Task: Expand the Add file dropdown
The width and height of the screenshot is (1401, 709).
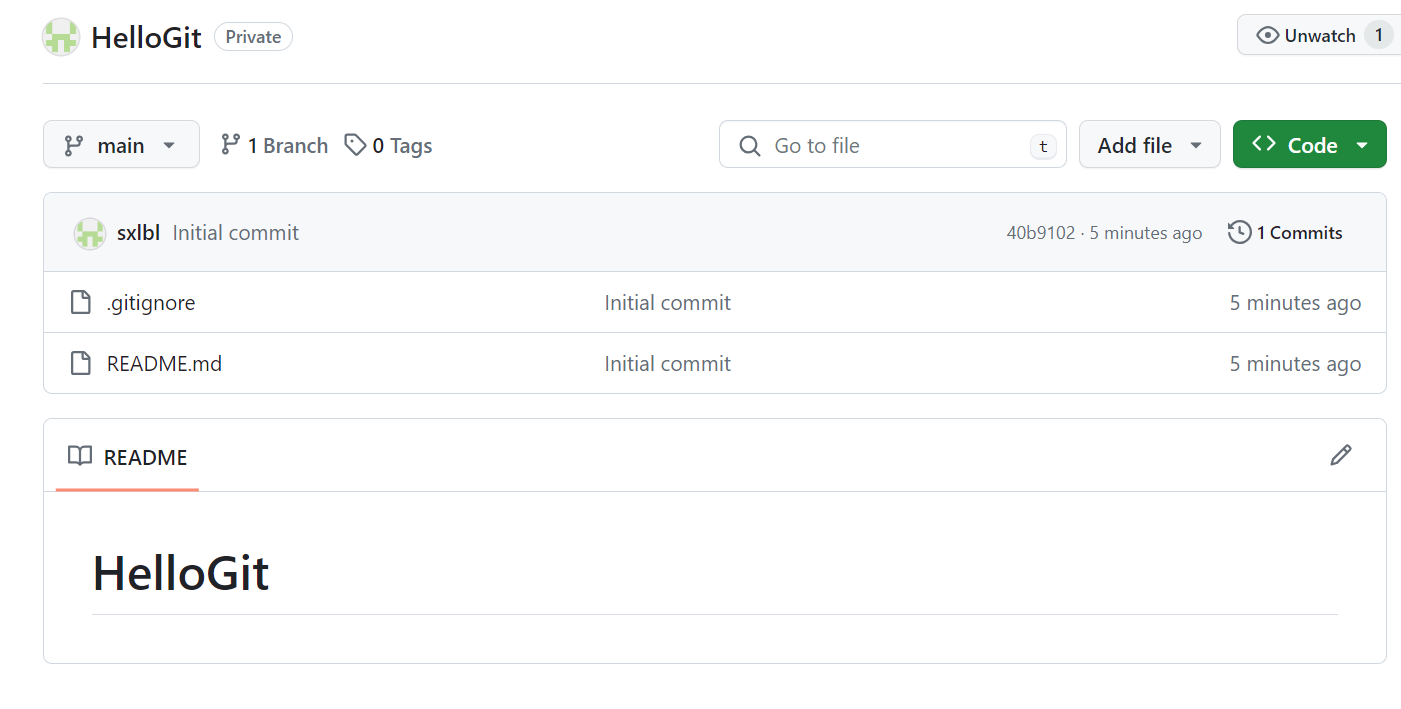Action: point(1149,145)
